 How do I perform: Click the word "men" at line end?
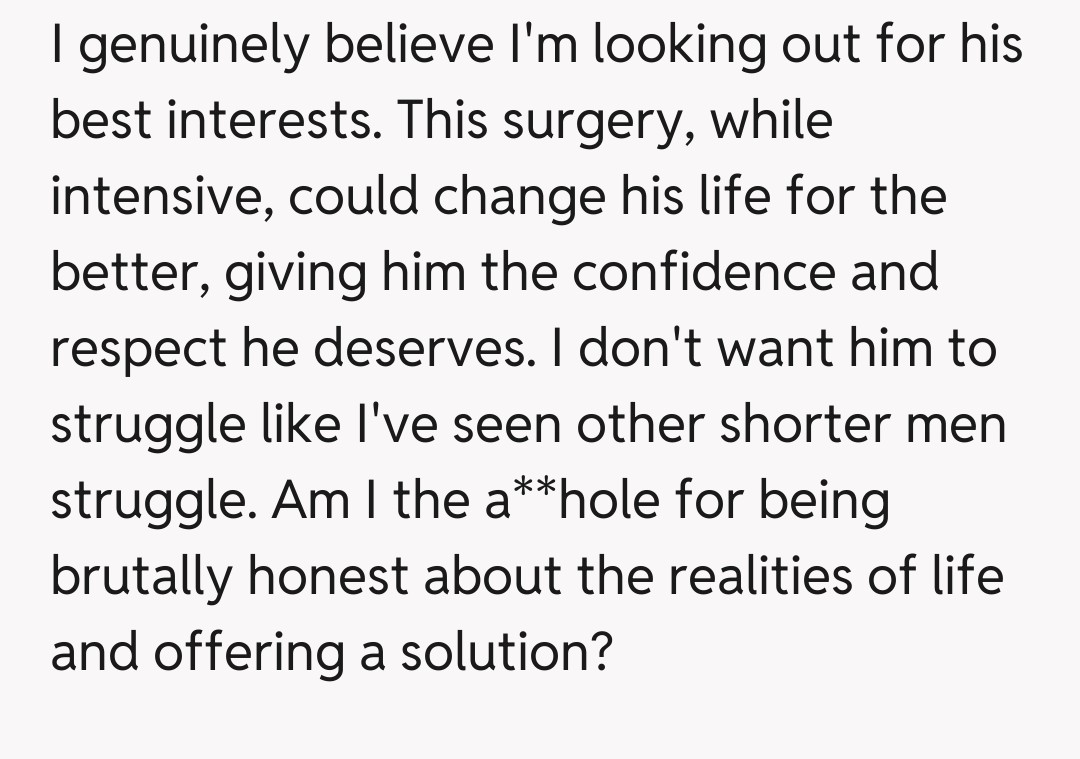tap(961, 426)
